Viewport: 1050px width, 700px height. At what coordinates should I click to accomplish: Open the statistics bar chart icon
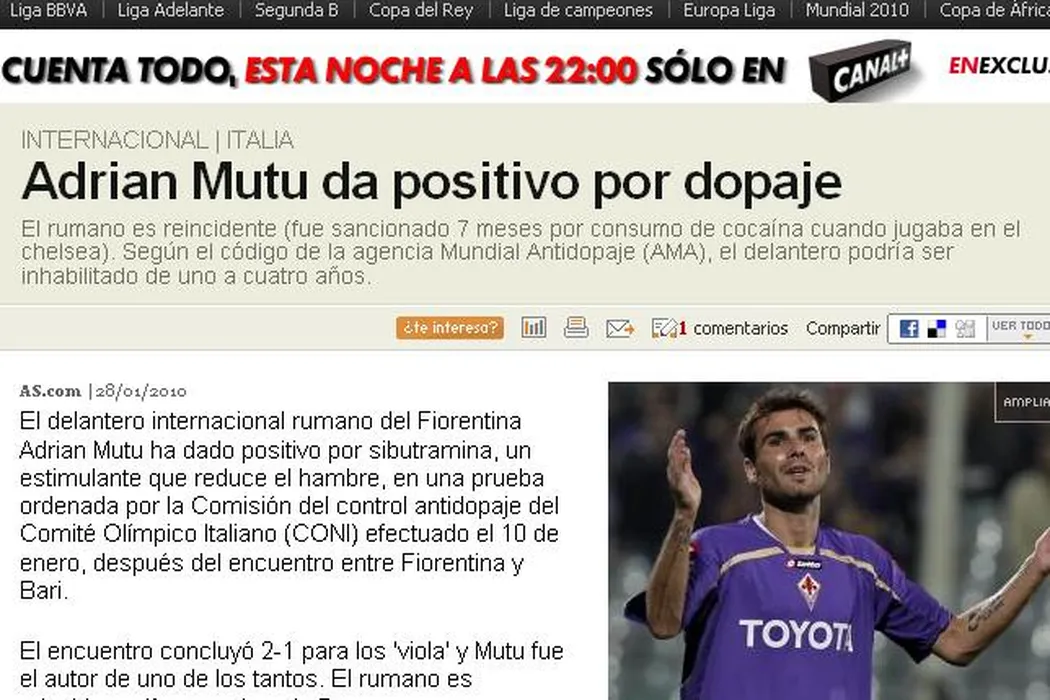tap(534, 328)
